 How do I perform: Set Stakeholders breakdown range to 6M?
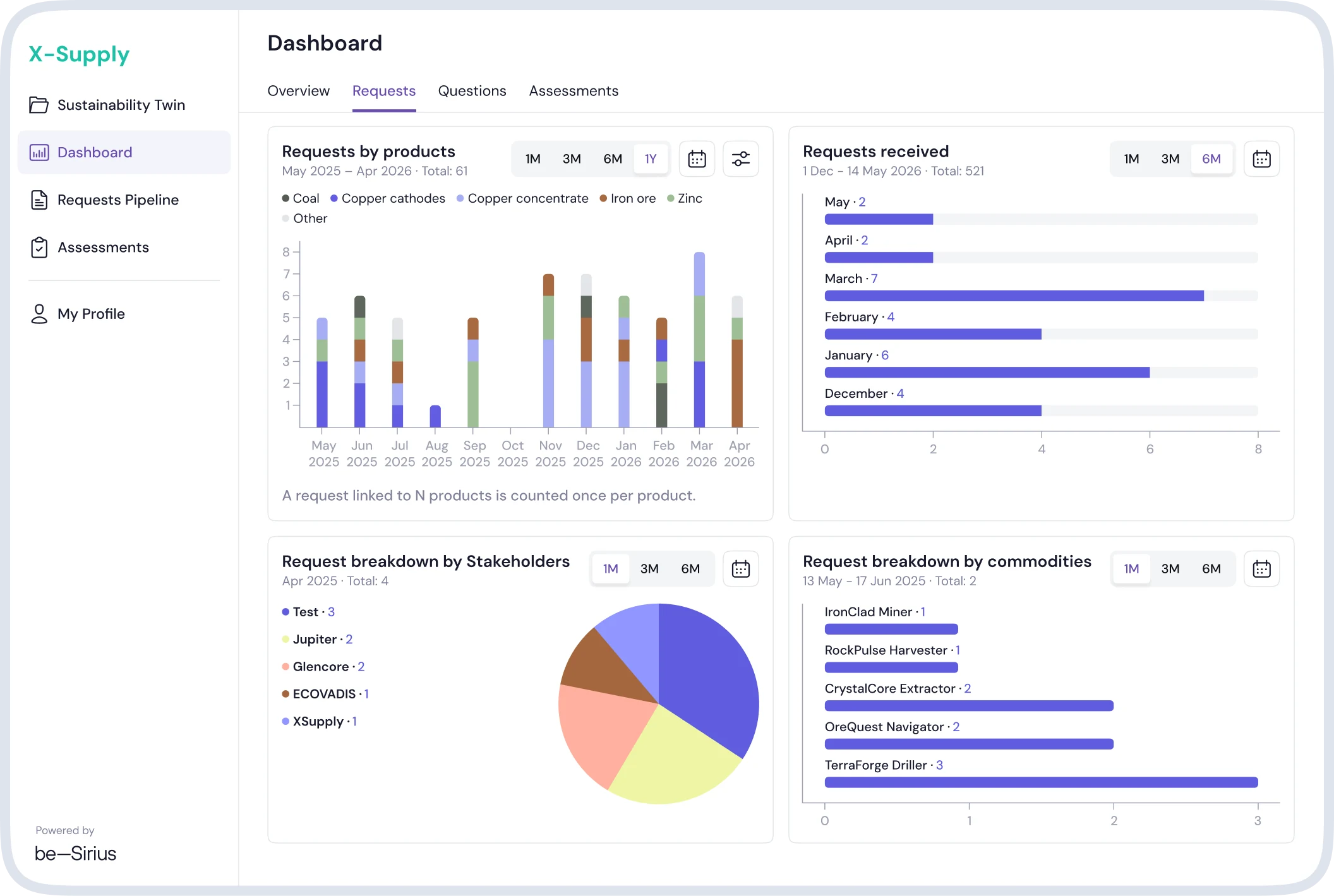pyautogui.click(x=690, y=569)
